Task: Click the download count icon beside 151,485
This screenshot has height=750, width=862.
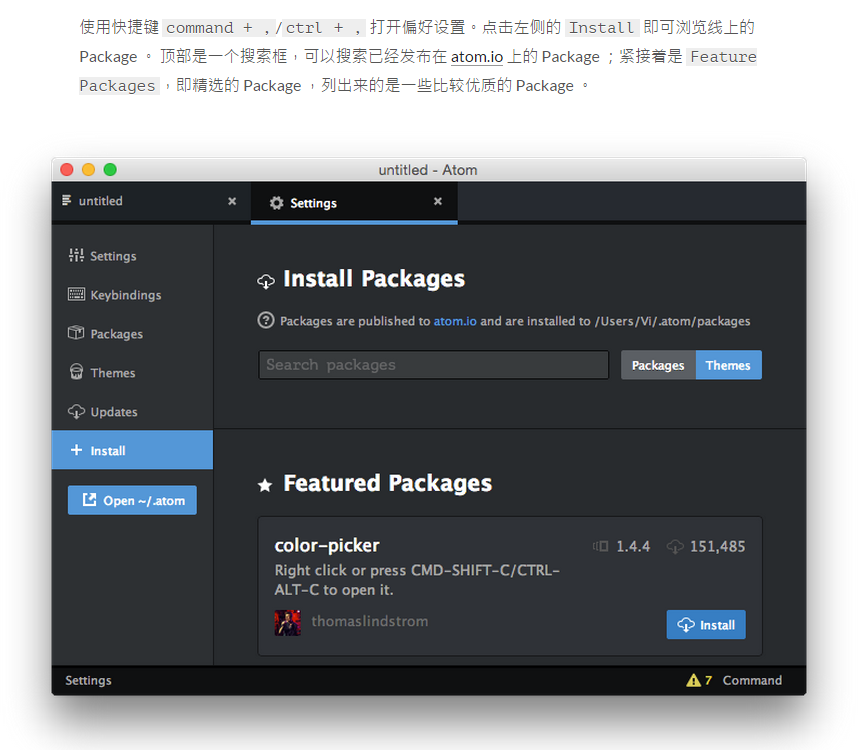Action: 675,547
